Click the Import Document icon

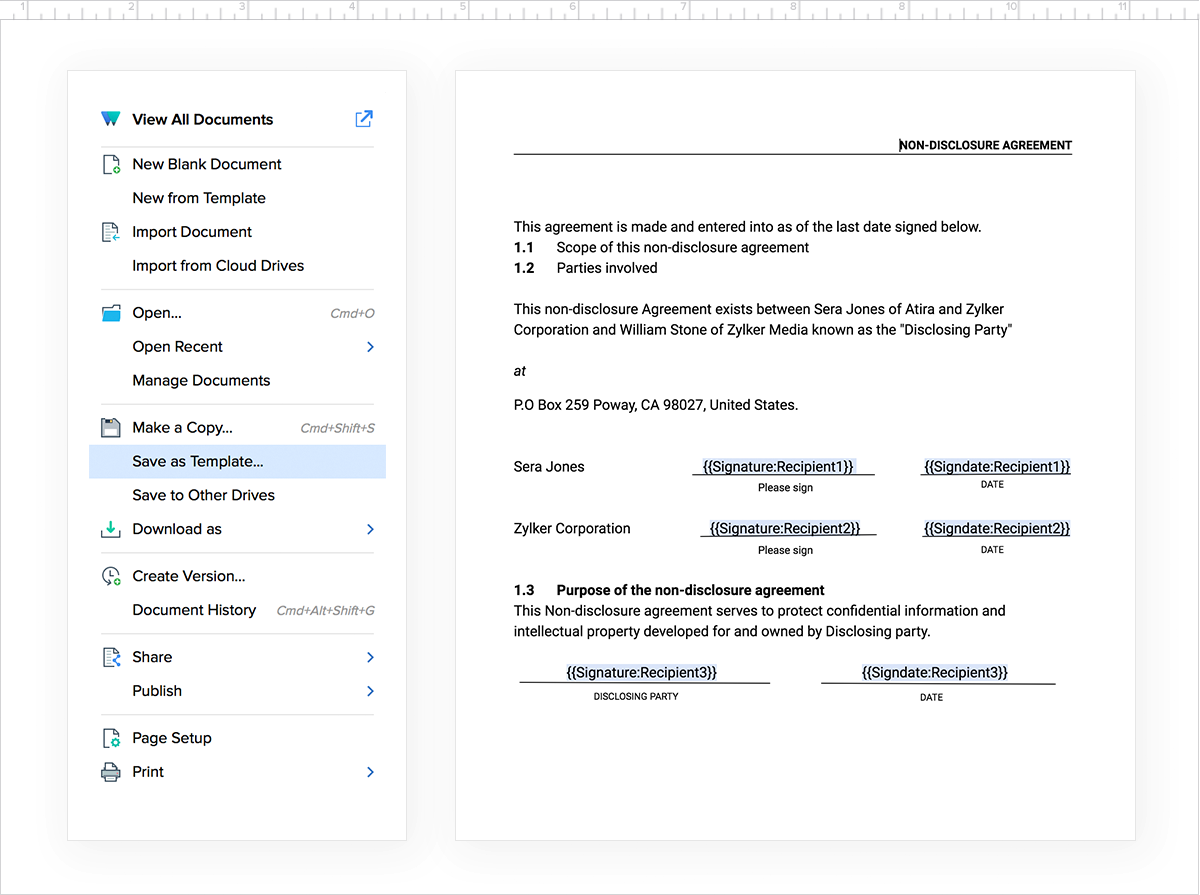[111, 232]
